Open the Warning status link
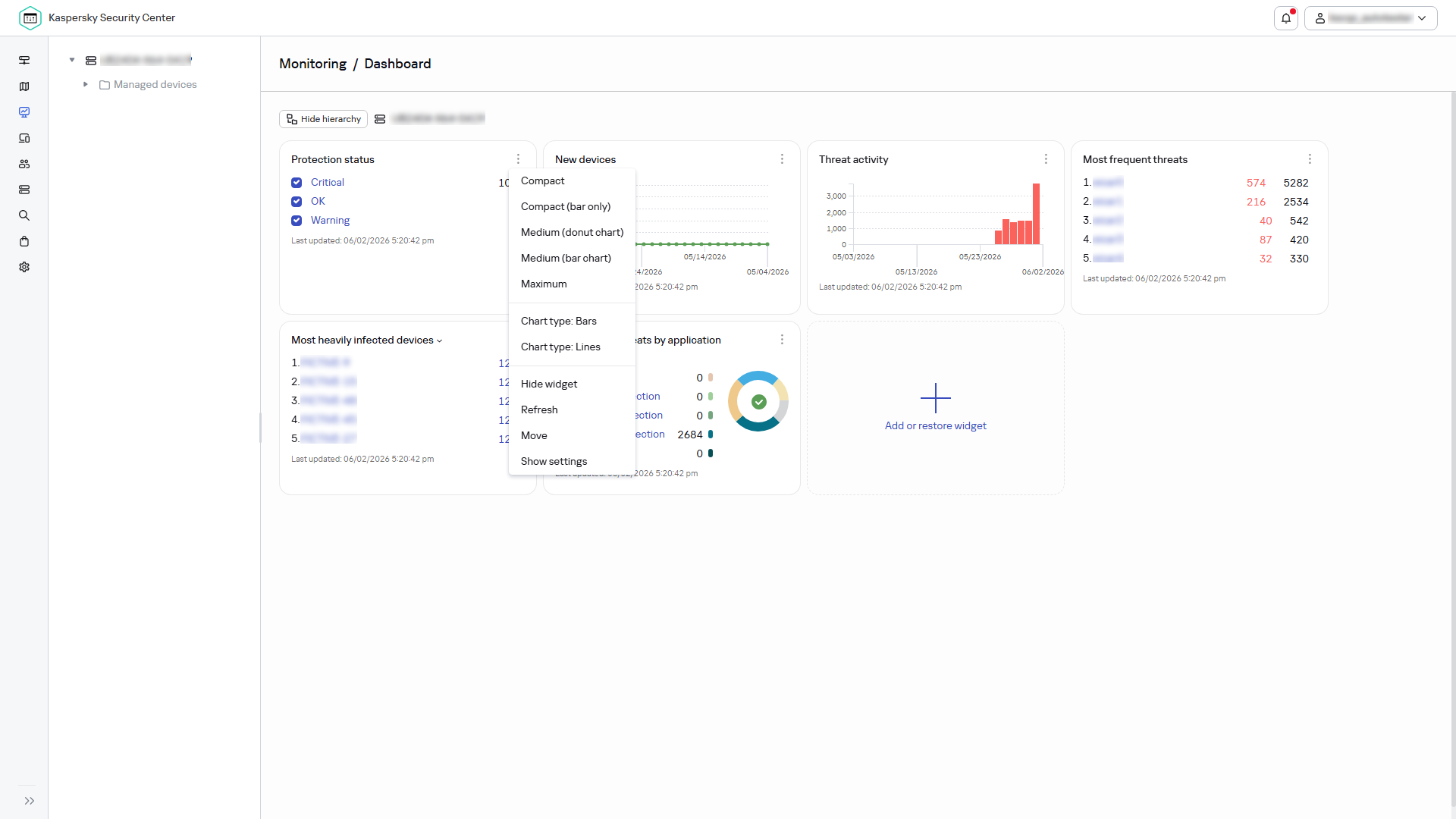 [331, 221]
